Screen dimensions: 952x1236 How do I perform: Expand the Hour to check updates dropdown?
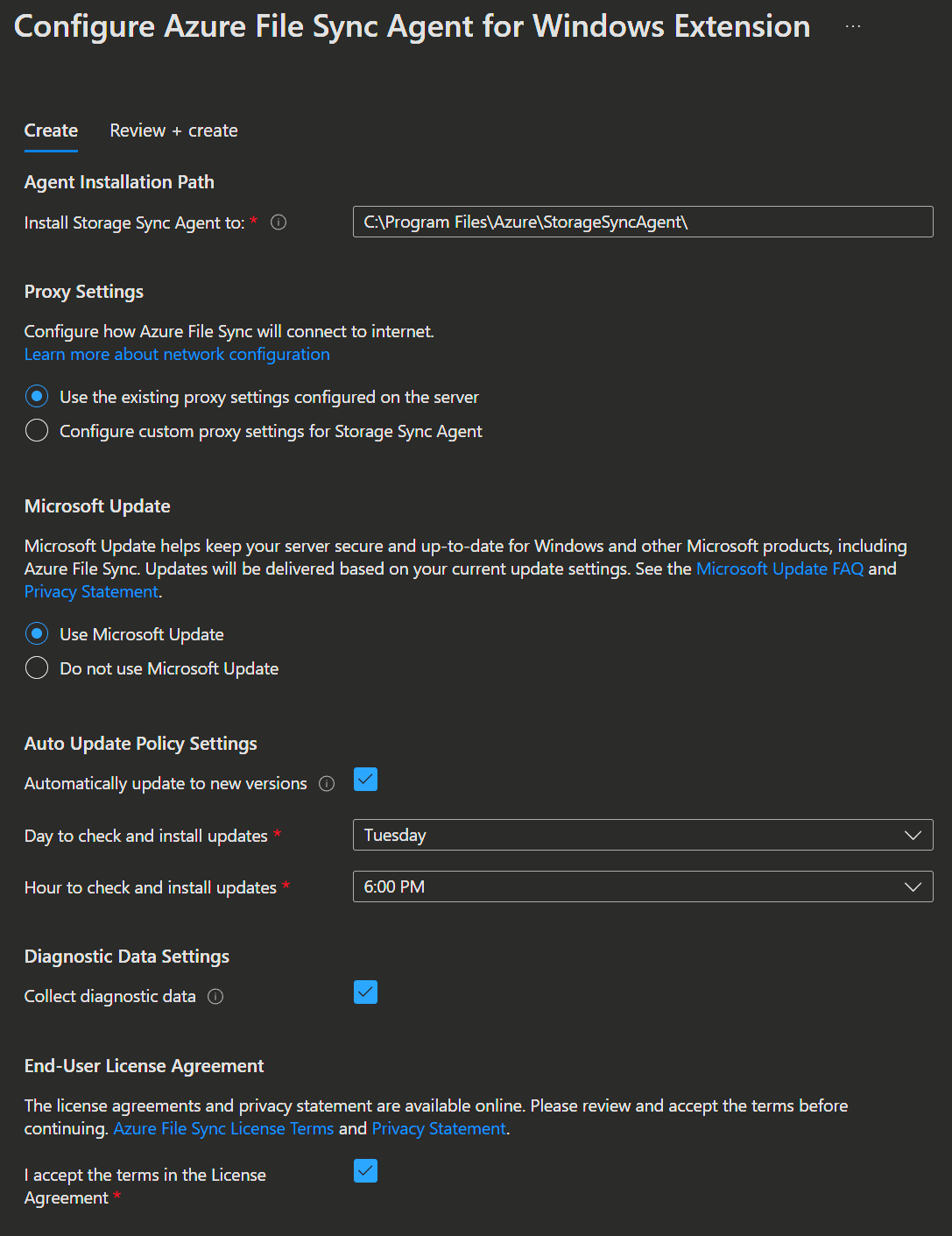(643, 886)
